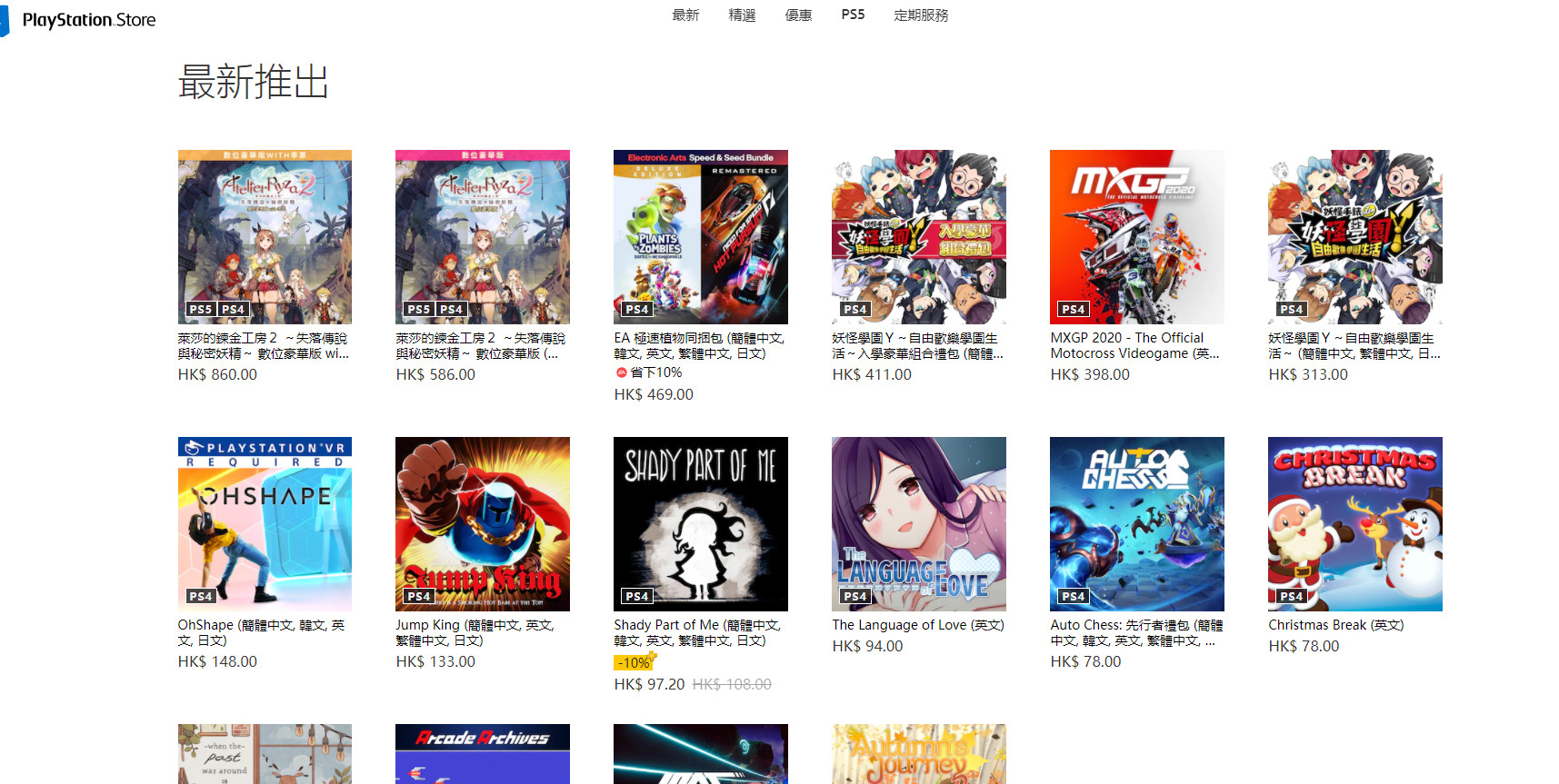
Task: Click the PS5 badge on Ryza 2 HK$ 860.00 cover
Action: tap(201, 309)
